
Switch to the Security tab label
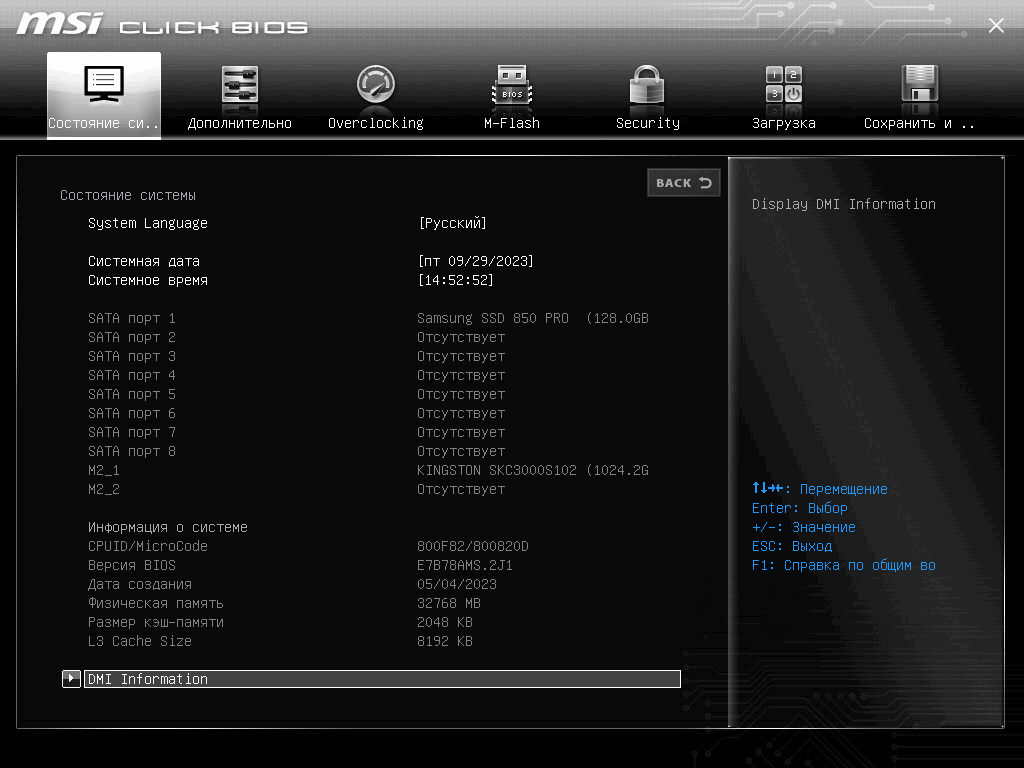tap(648, 123)
